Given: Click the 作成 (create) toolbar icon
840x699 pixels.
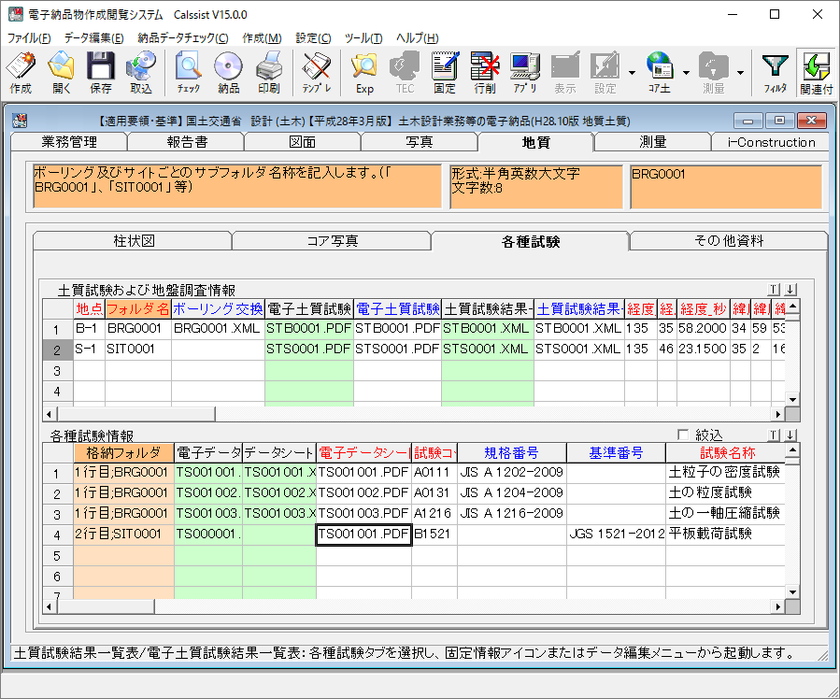Looking at the screenshot, I should pos(20,72).
